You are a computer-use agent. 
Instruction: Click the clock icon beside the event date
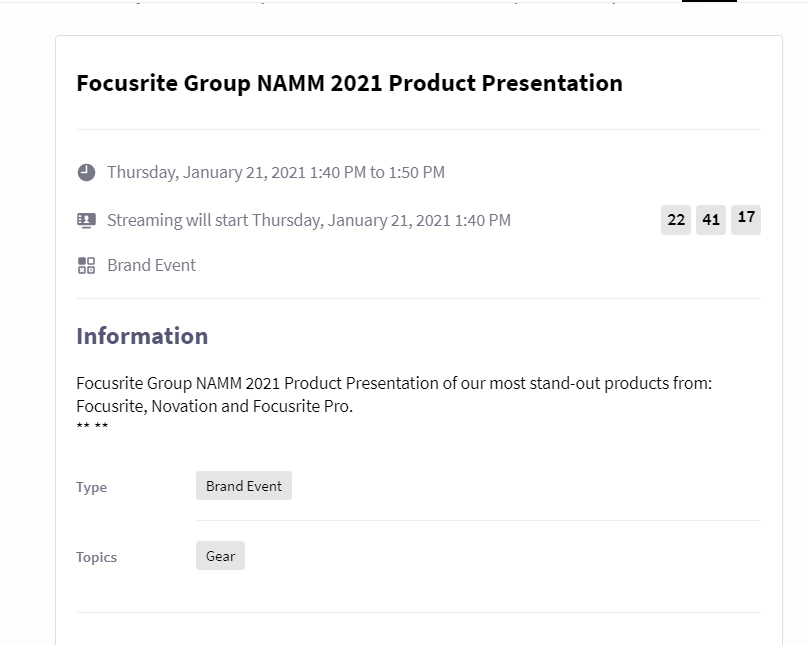[86, 172]
